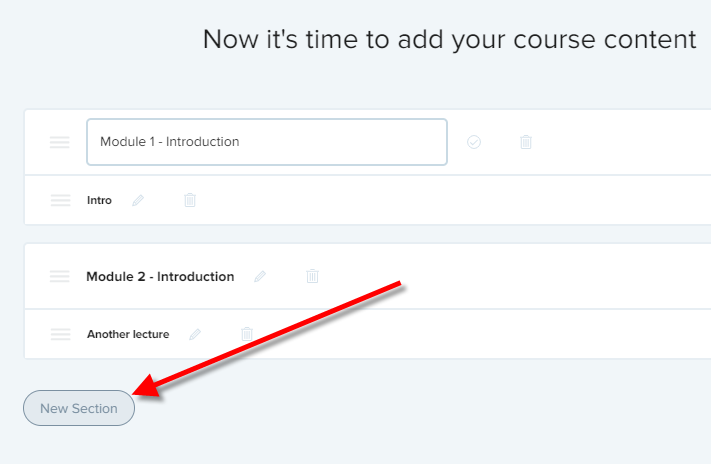Click the gap between the two section cards
The width and height of the screenshot is (711, 464).
(367, 234)
